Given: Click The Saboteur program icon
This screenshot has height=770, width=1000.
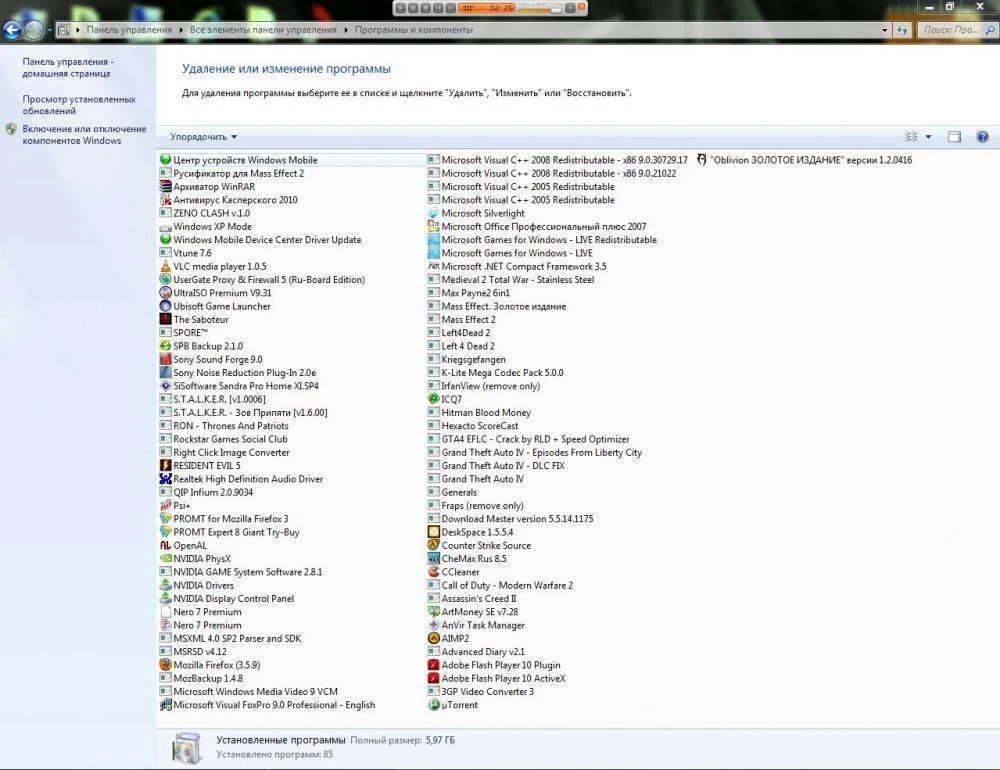Looking at the screenshot, I should click(165, 319).
